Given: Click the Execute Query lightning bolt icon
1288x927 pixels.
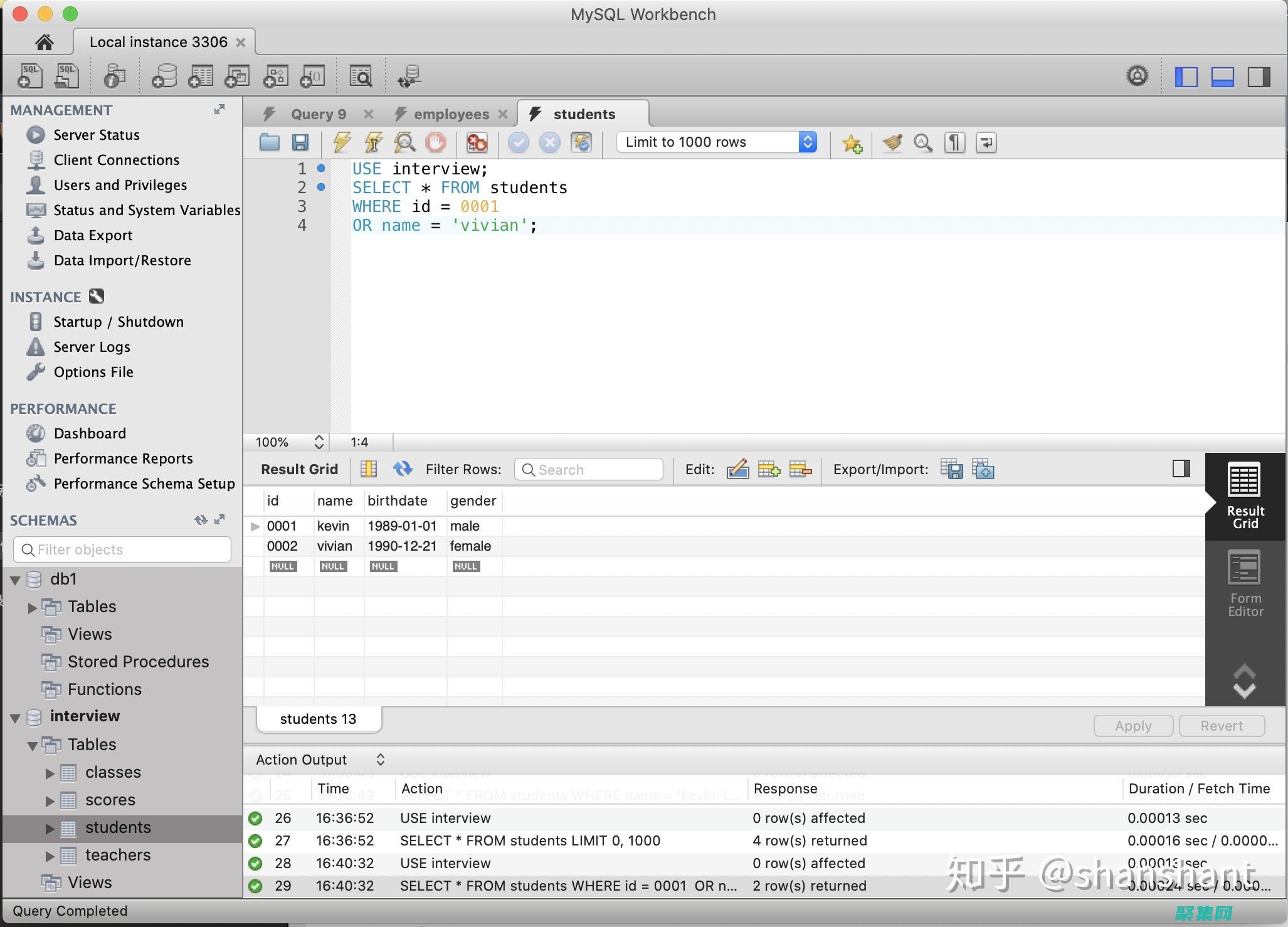Looking at the screenshot, I should [x=339, y=141].
